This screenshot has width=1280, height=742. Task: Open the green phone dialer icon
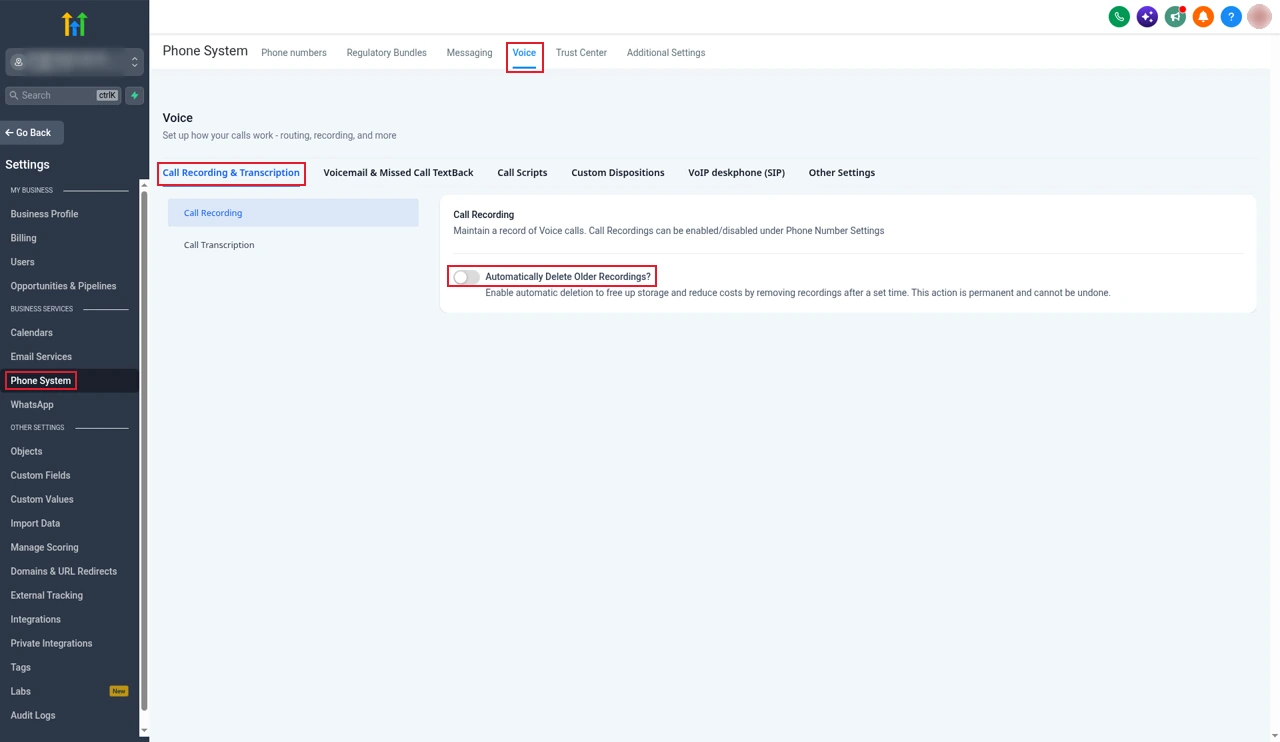tap(1119, 17)
